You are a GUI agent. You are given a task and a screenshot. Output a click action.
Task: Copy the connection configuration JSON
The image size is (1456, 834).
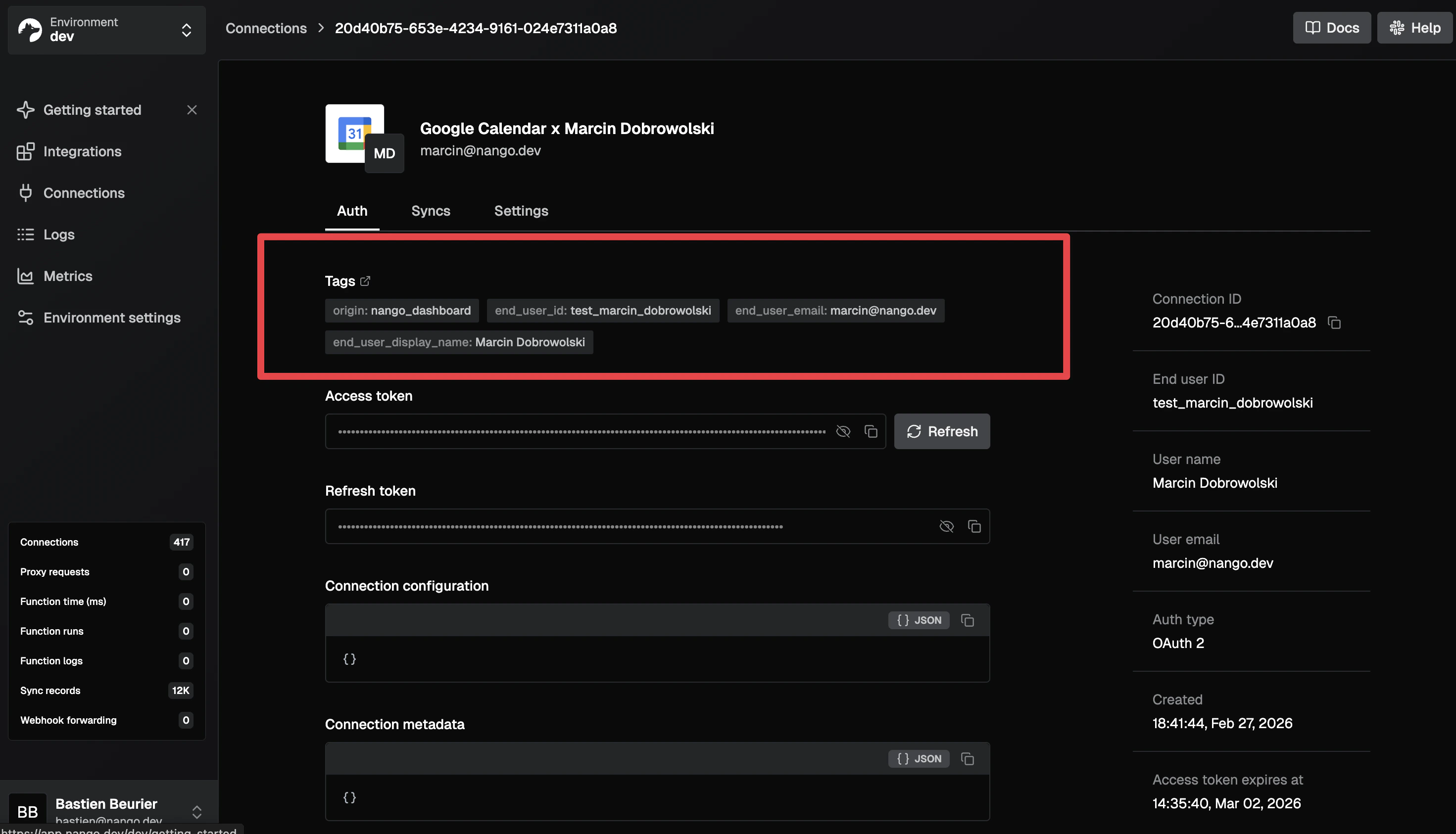967,620
